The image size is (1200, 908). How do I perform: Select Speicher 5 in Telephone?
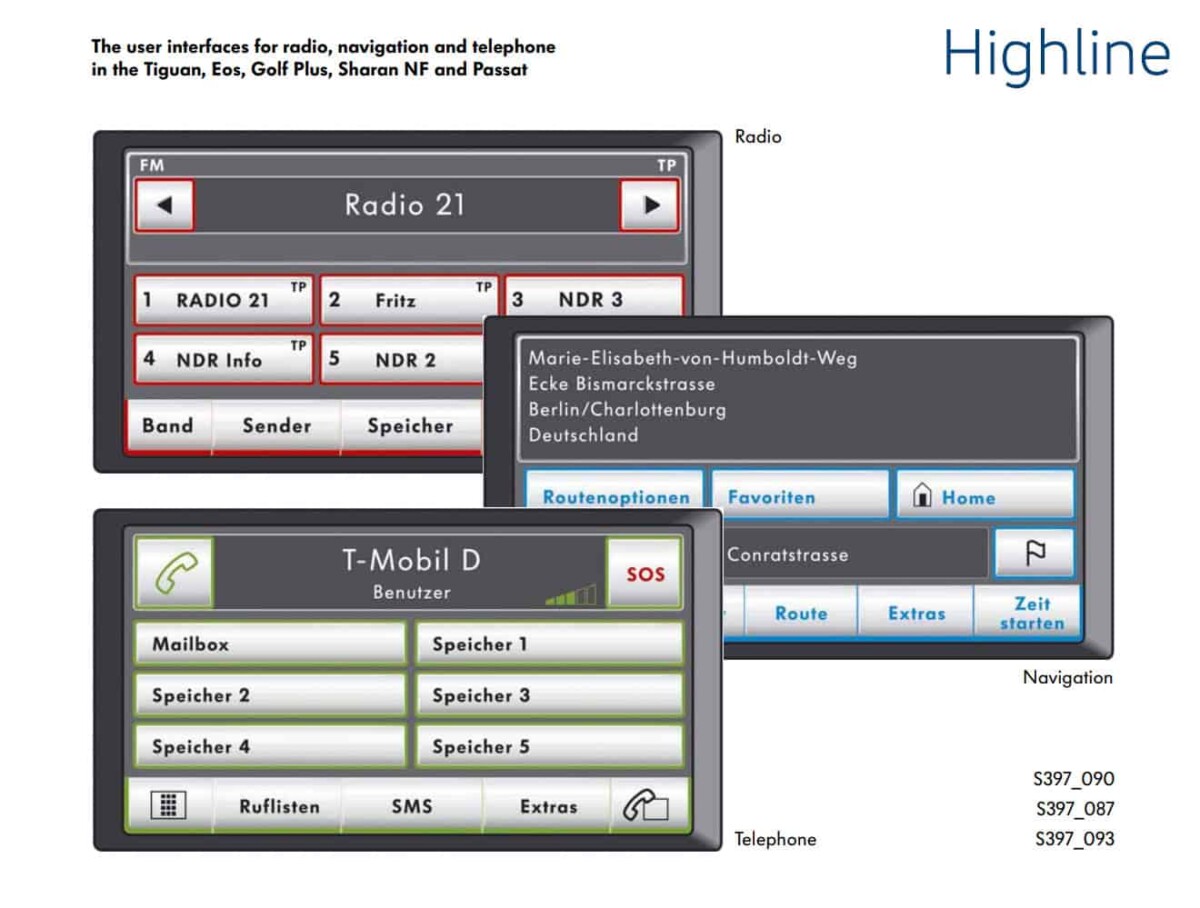click(x=549, y=746)
